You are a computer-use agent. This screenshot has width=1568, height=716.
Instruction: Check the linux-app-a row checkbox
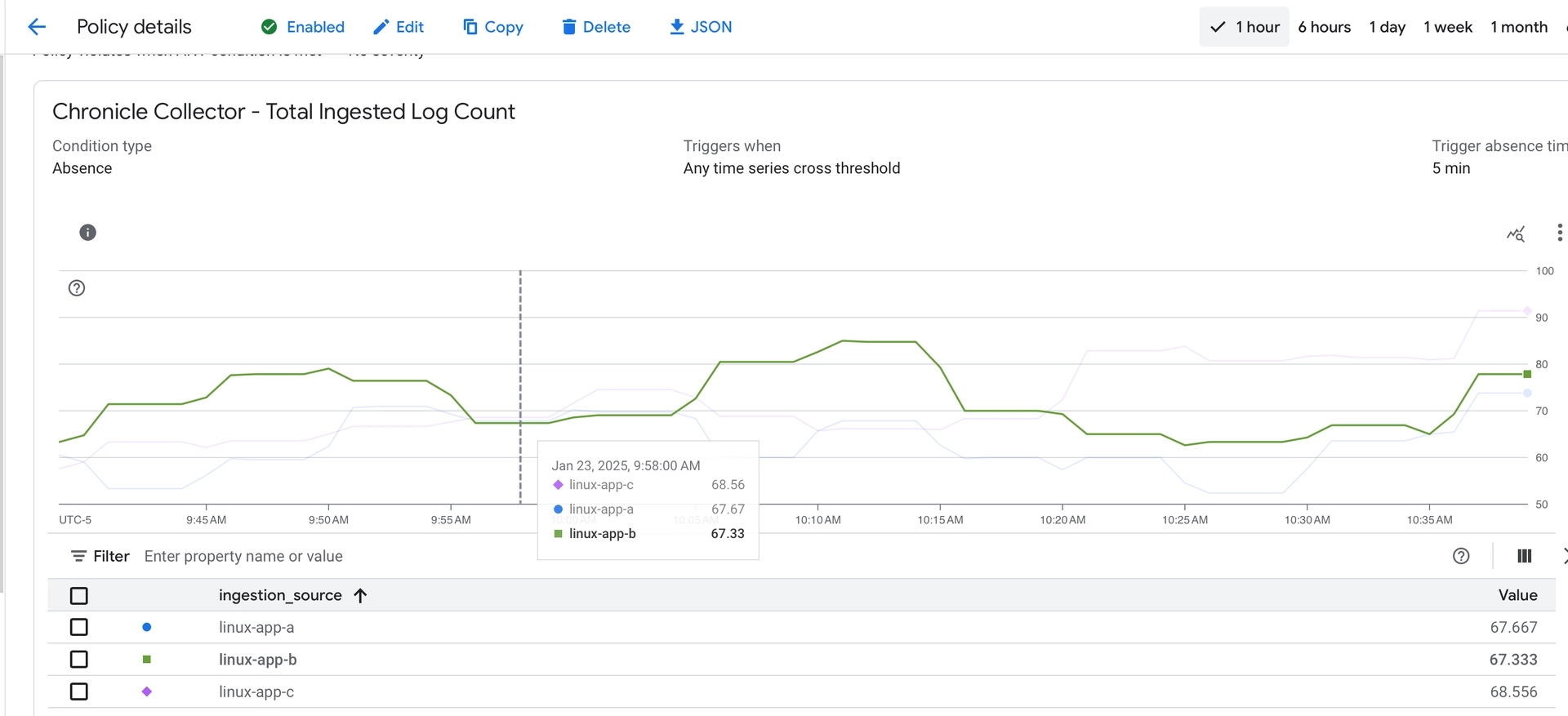79,627
